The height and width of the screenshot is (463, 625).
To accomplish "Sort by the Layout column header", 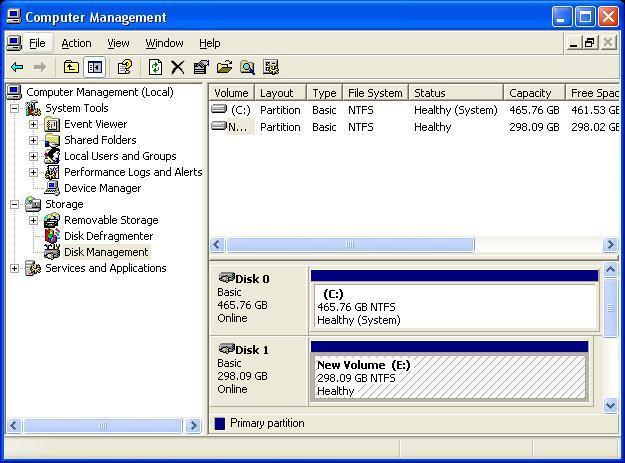I will (281, 93).
